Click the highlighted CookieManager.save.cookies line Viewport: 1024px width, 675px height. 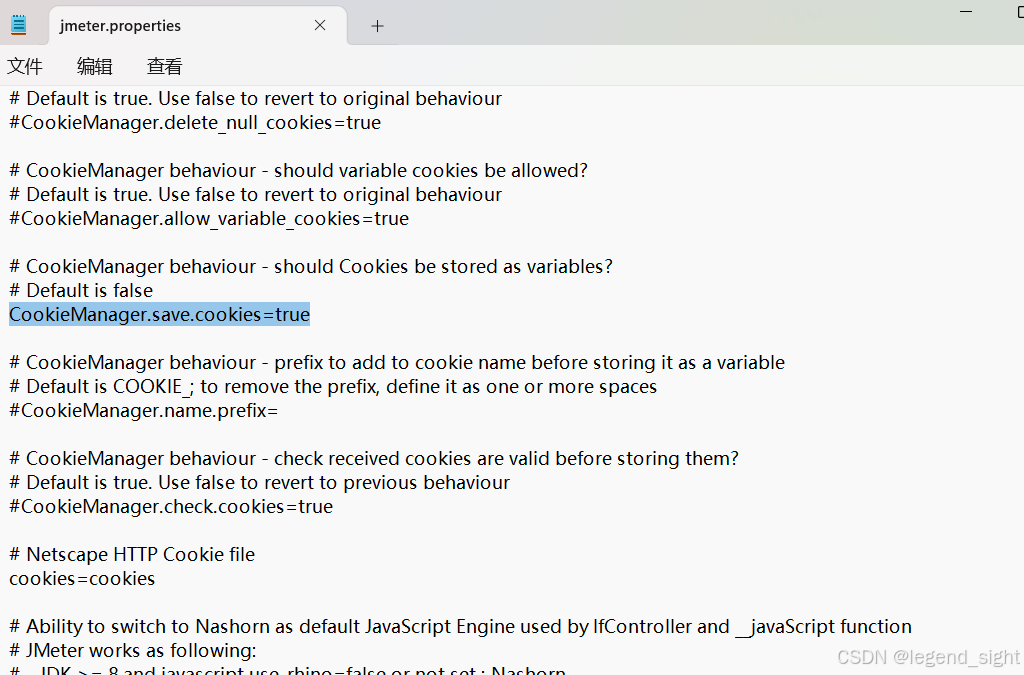pyautogui.click(x=158, y=314)
